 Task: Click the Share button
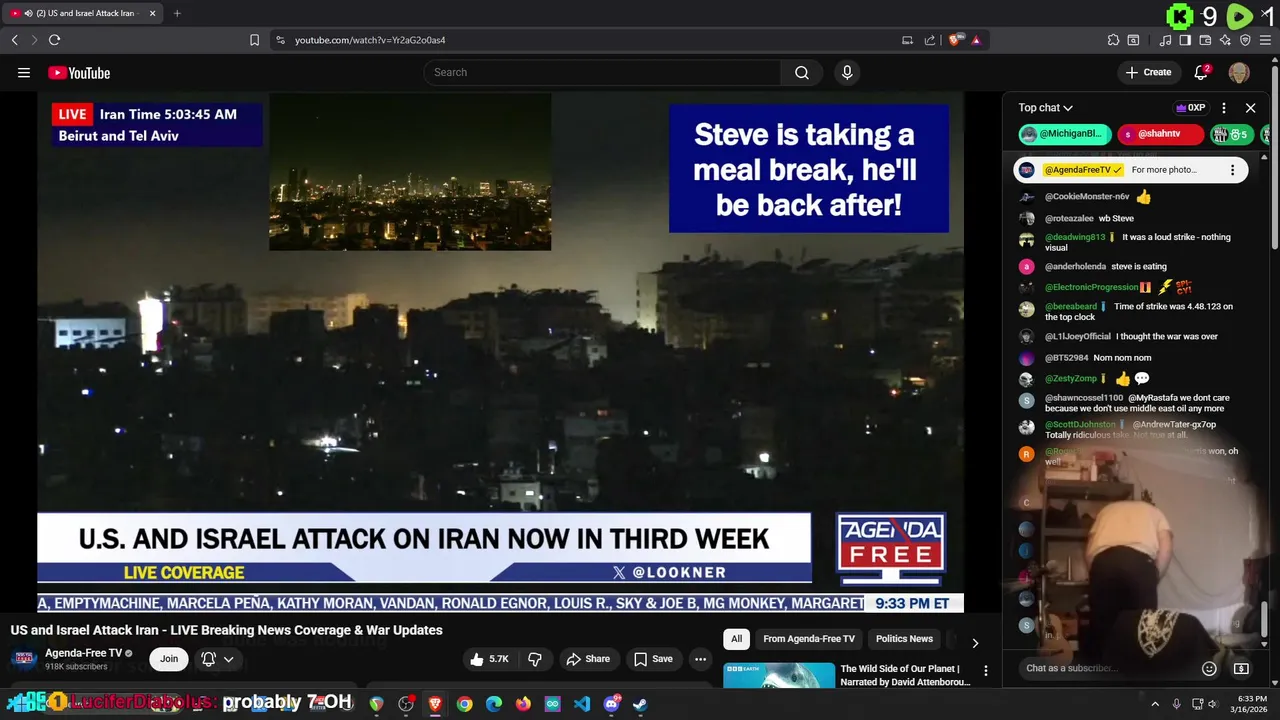[x=588, y=659]
